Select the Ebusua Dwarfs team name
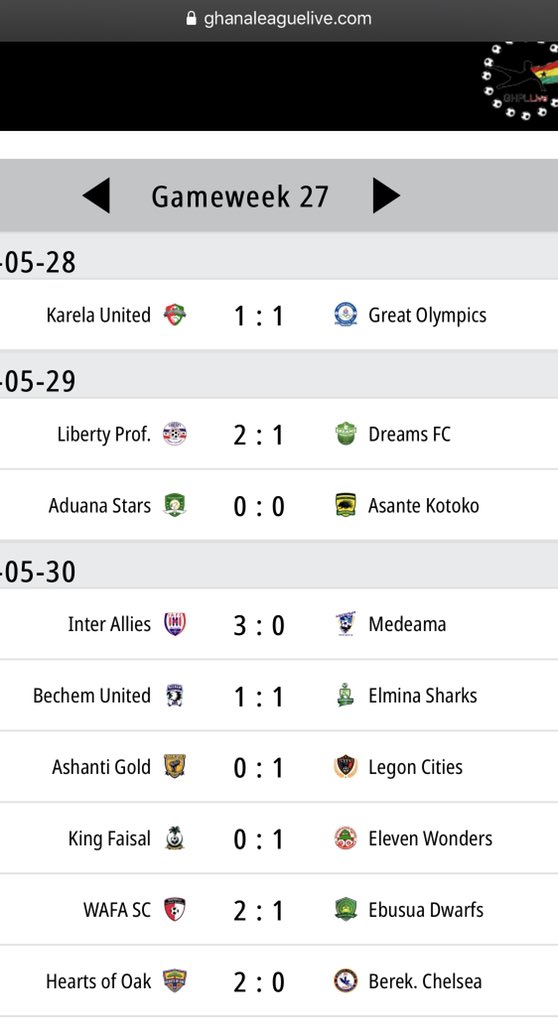Viewport: 558px width, 1024px height. pos(426,910)
